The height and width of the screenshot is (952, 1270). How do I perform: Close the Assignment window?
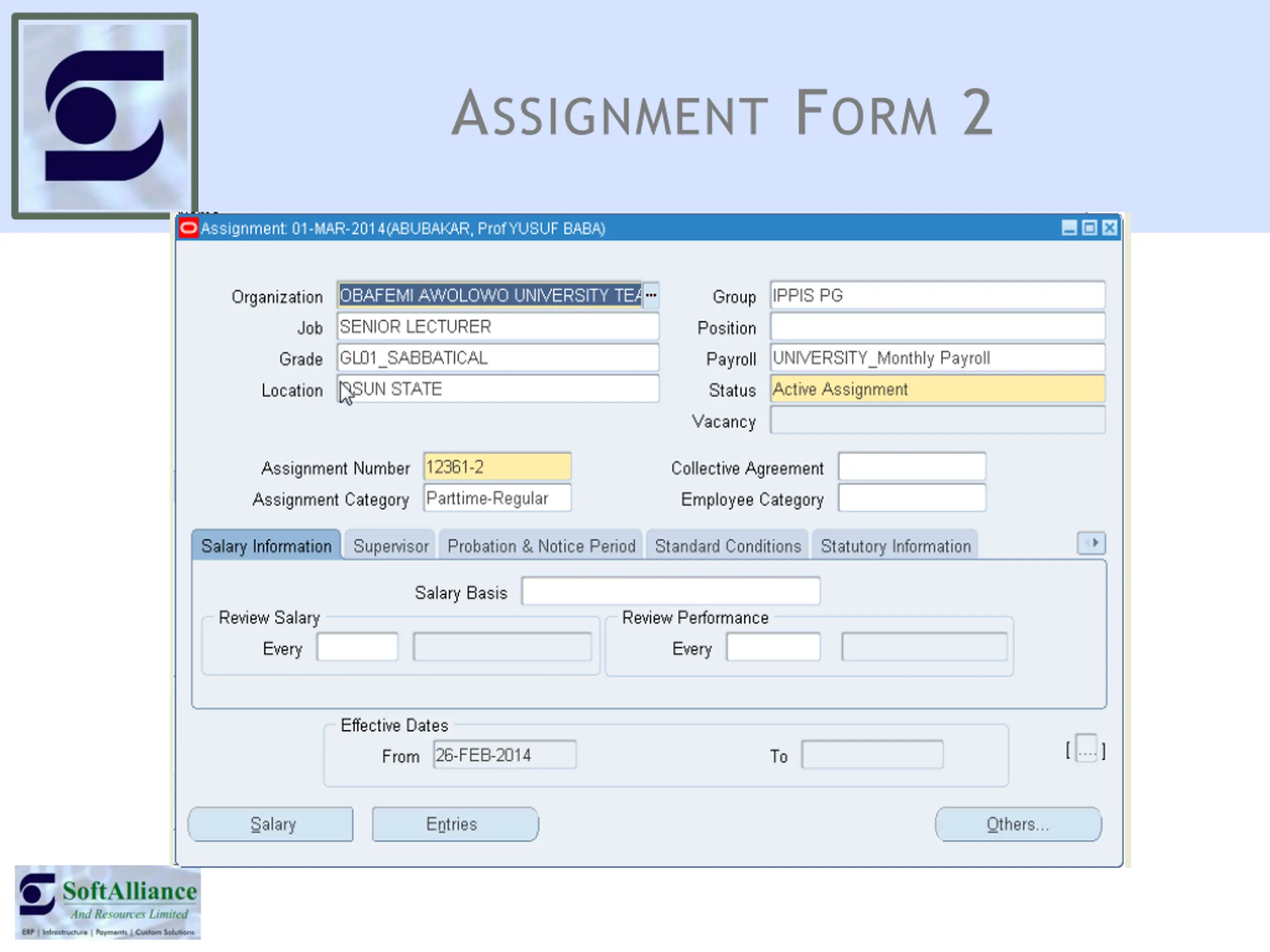1109,229
